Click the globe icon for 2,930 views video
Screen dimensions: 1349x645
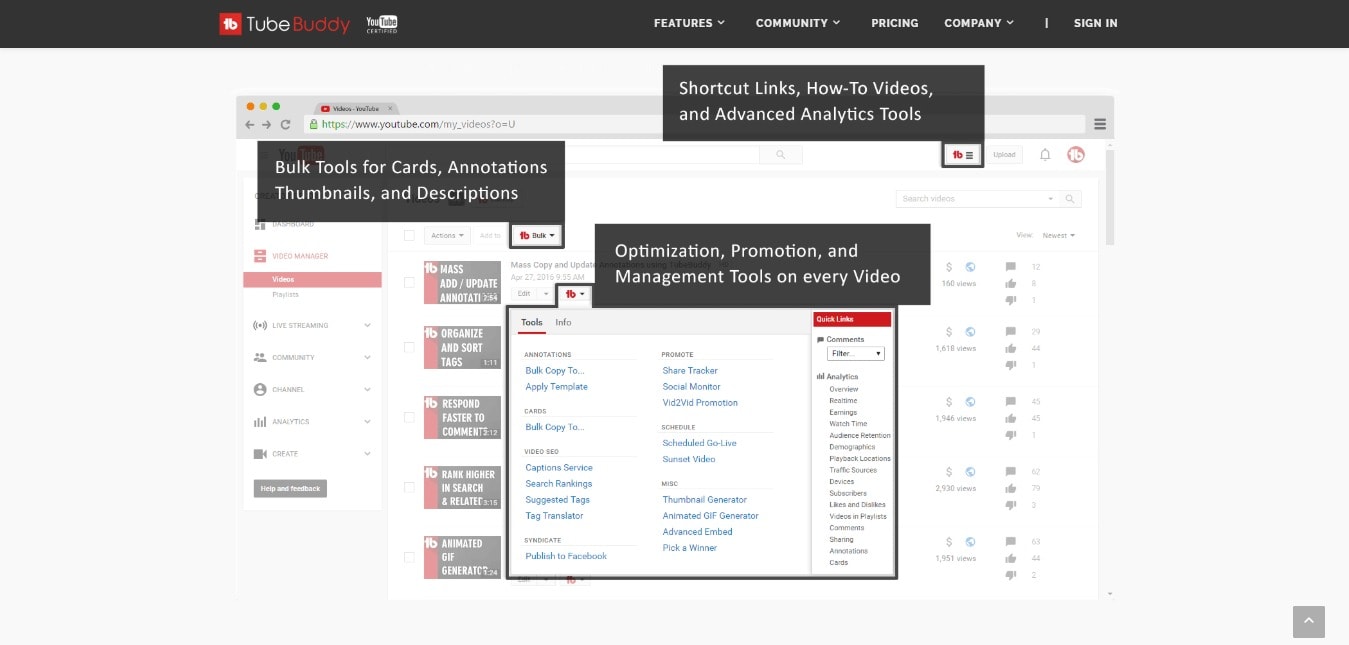[x=970, y=472]
